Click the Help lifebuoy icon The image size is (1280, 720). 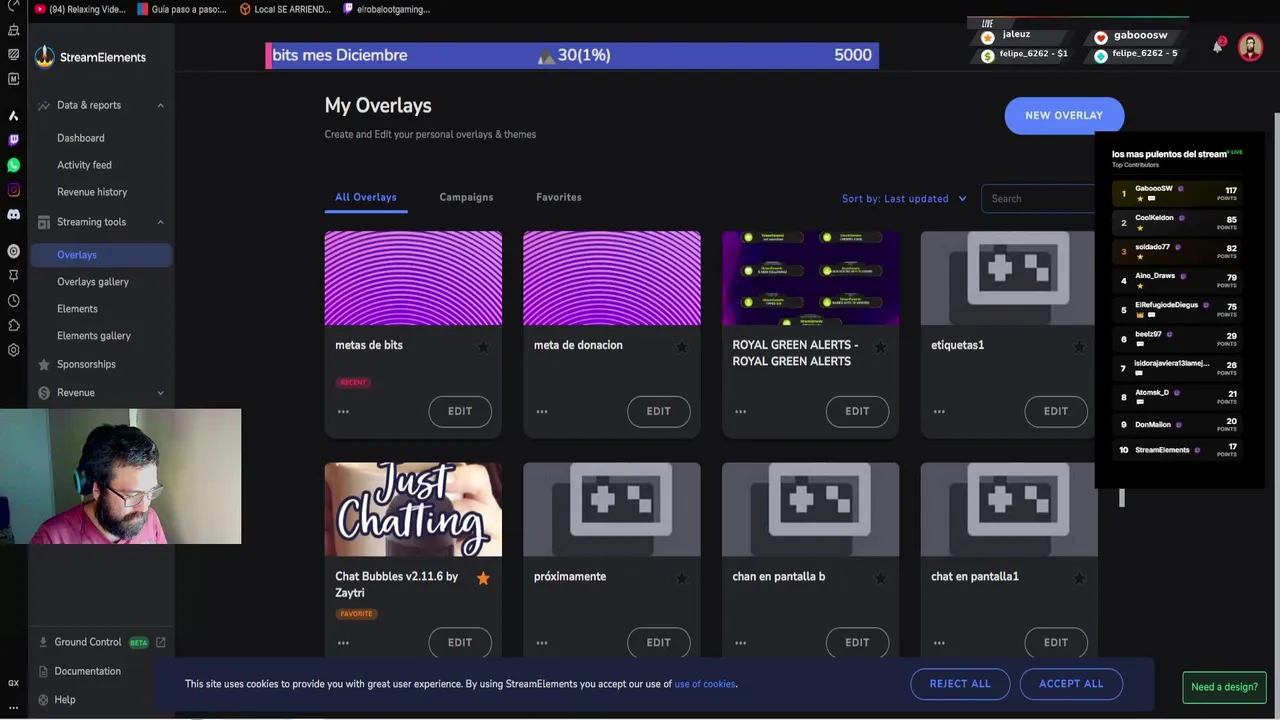(x=43, y=700)
